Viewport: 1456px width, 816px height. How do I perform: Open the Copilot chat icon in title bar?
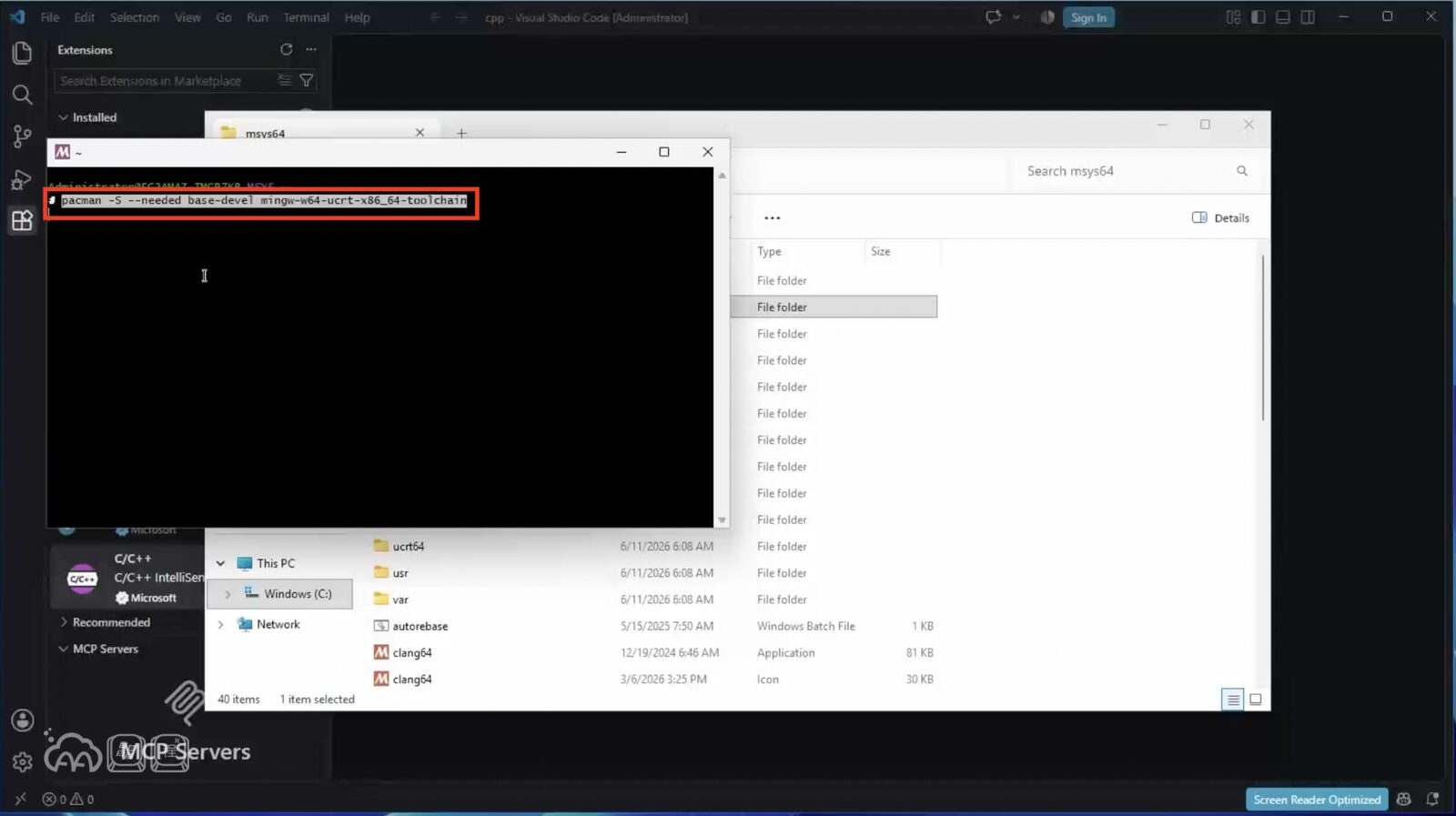coord(993,17)
